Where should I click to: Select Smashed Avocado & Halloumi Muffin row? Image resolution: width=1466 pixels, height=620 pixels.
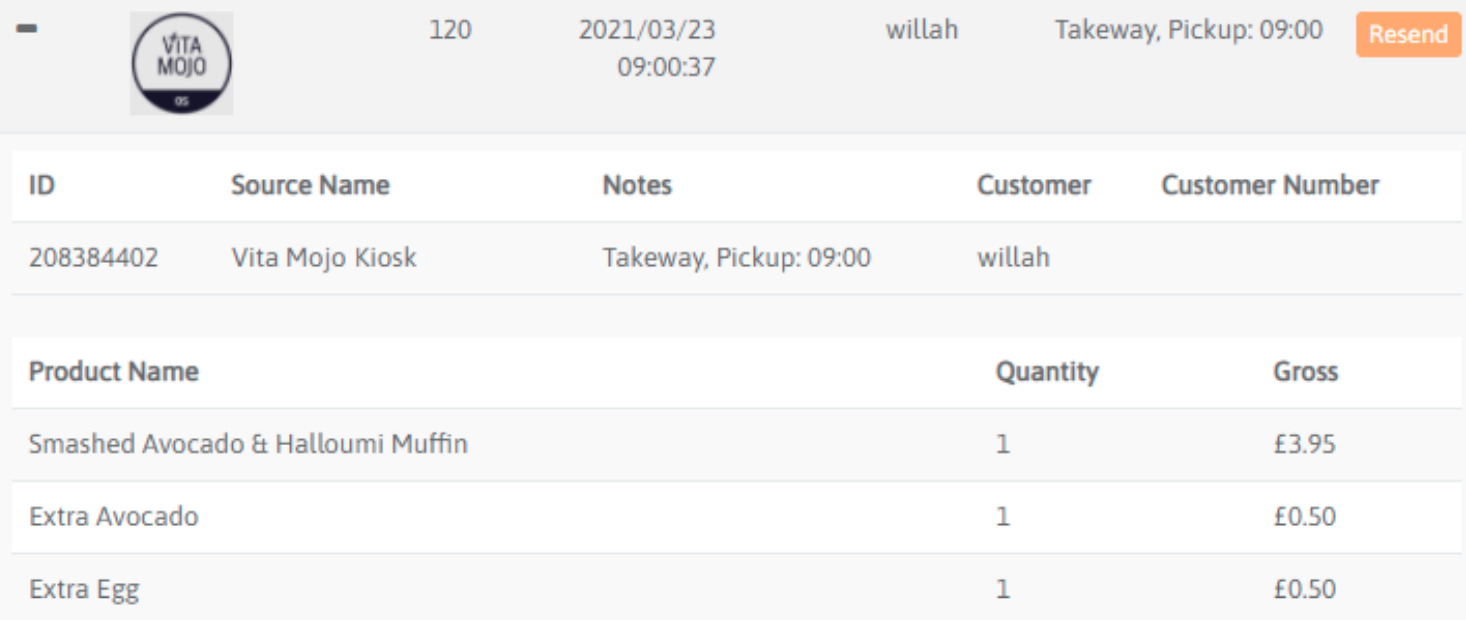click(x=248, y=444)
